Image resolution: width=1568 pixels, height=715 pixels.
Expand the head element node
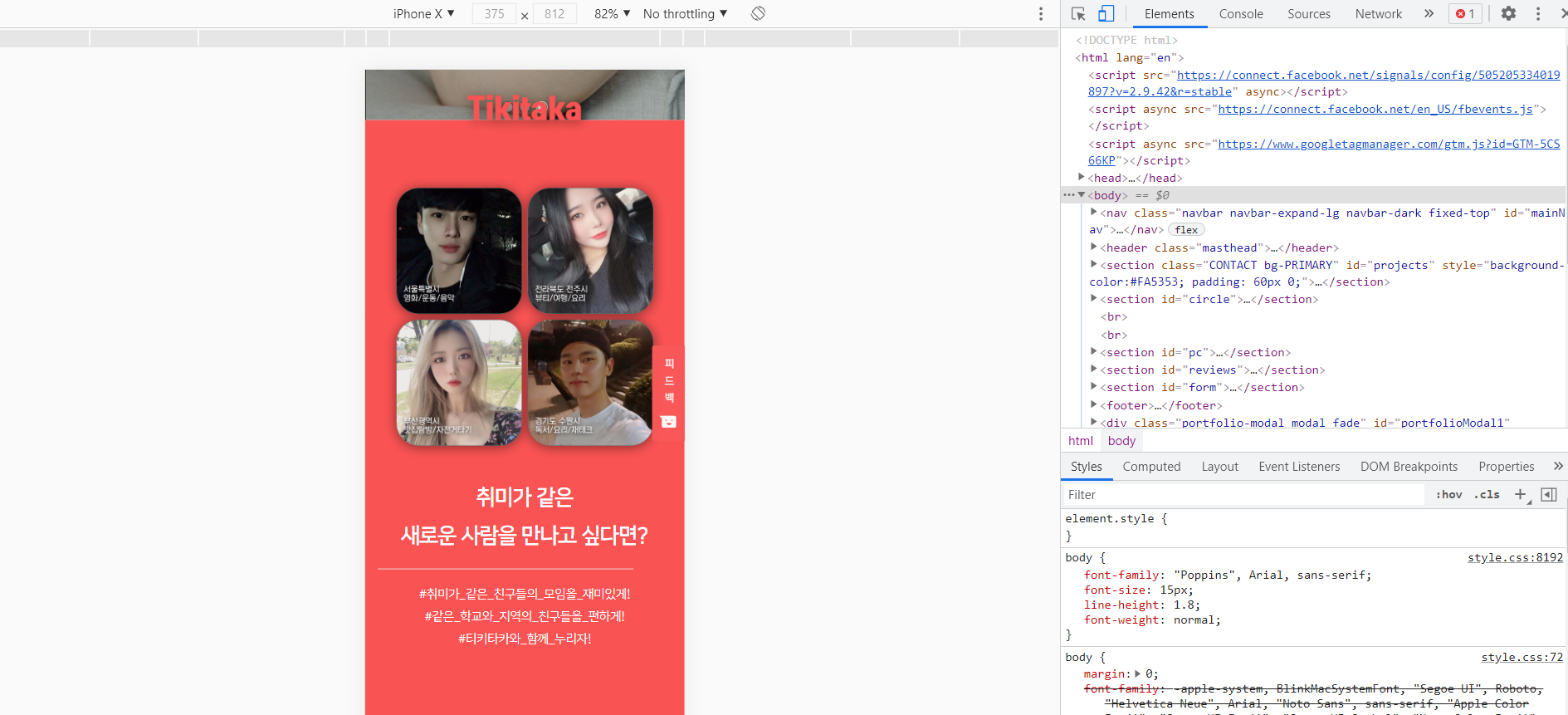click(1081, 177)
